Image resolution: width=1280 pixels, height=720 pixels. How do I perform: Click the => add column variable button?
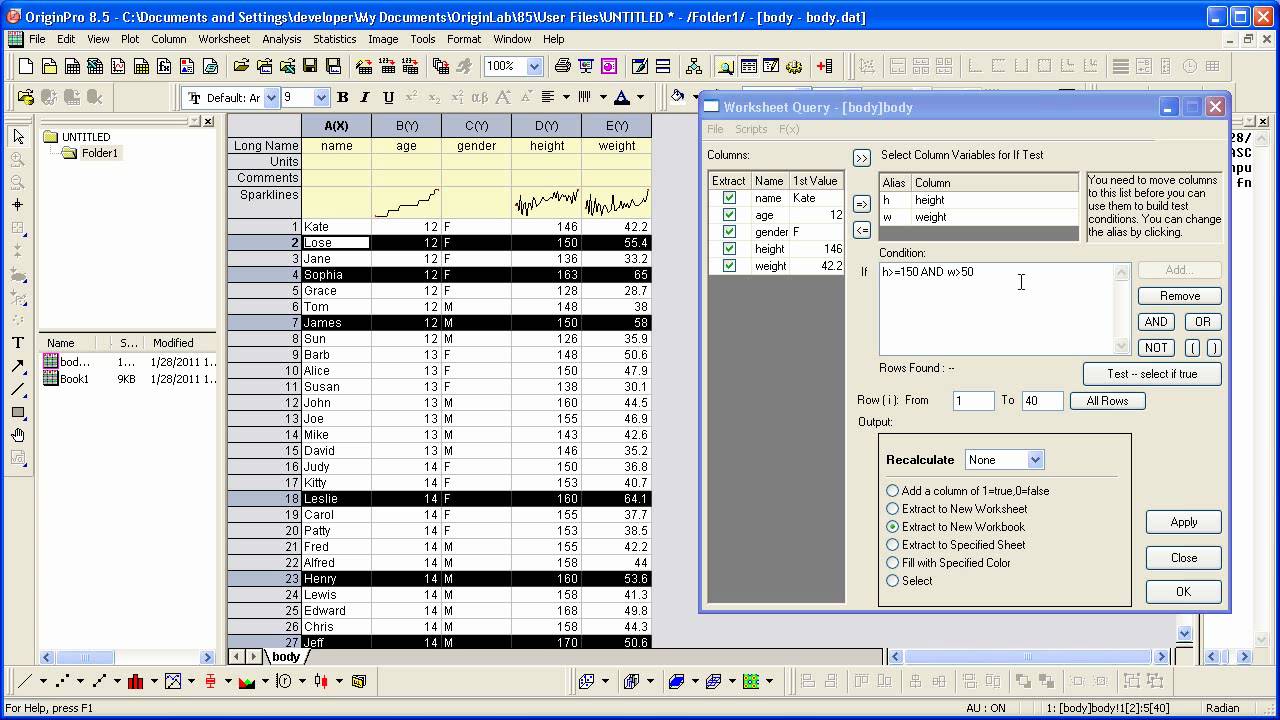862,204
